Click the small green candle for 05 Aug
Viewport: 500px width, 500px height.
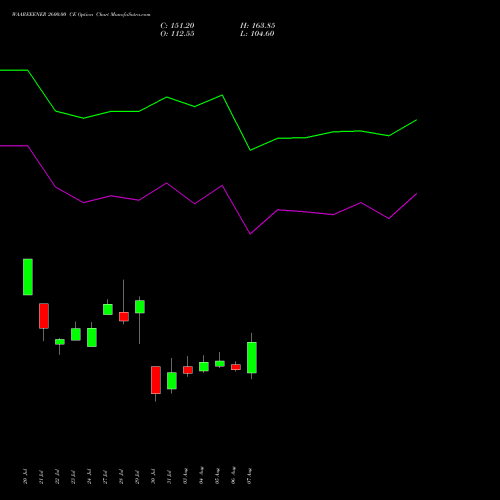[x=220, y=364]
